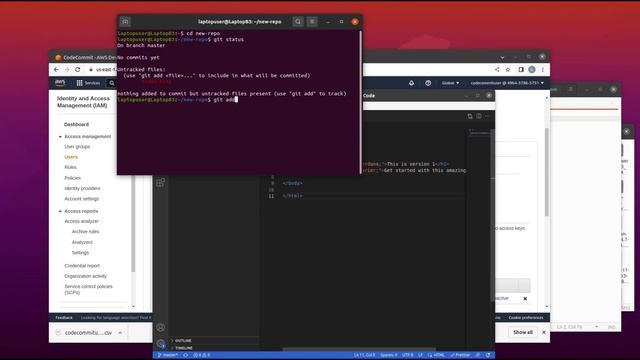Image resolution: width=640 pixels, height=360 pixels.
Task: Click the AWS console search icon
Action: [x=111, y=83]
